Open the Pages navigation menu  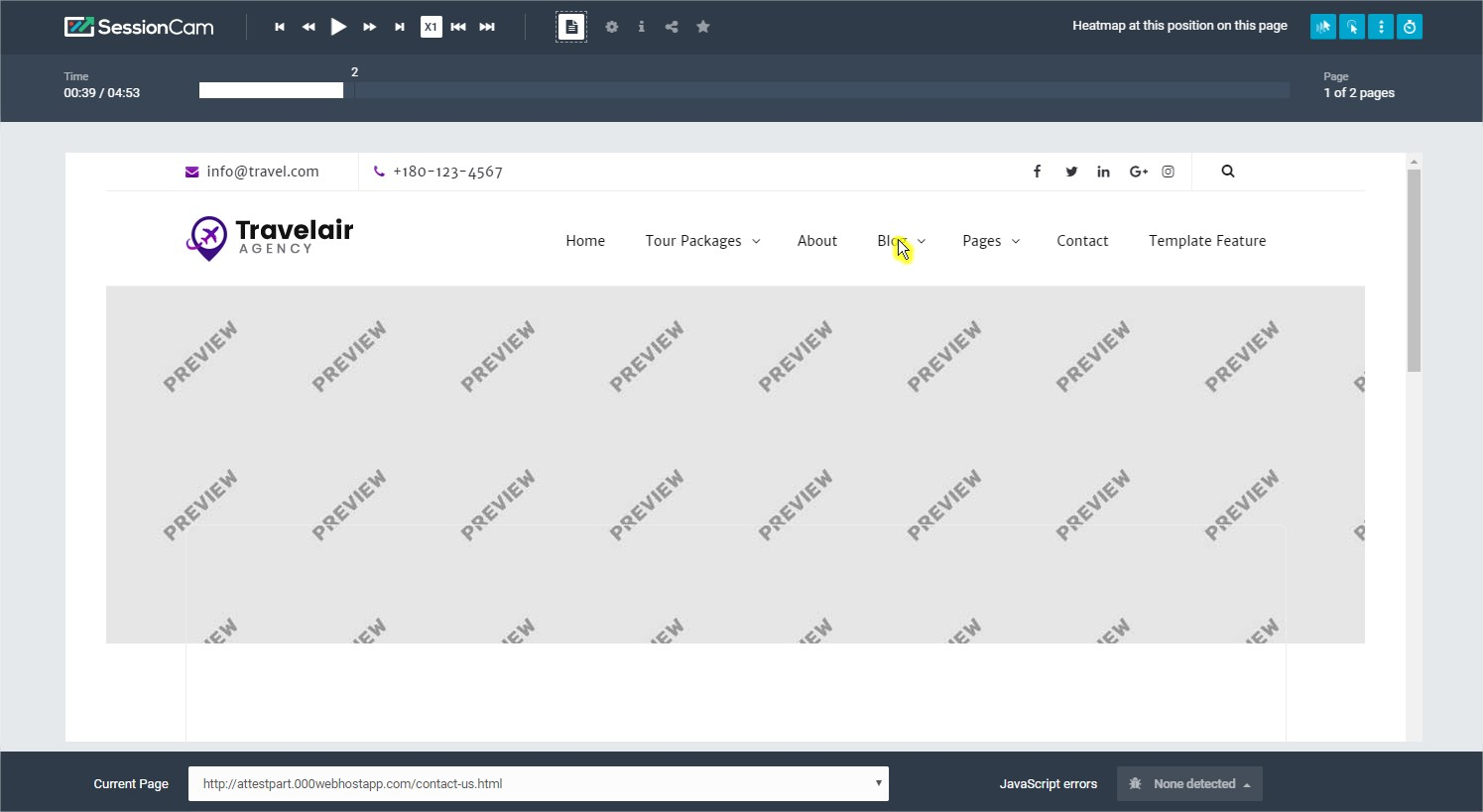[990, 241]
